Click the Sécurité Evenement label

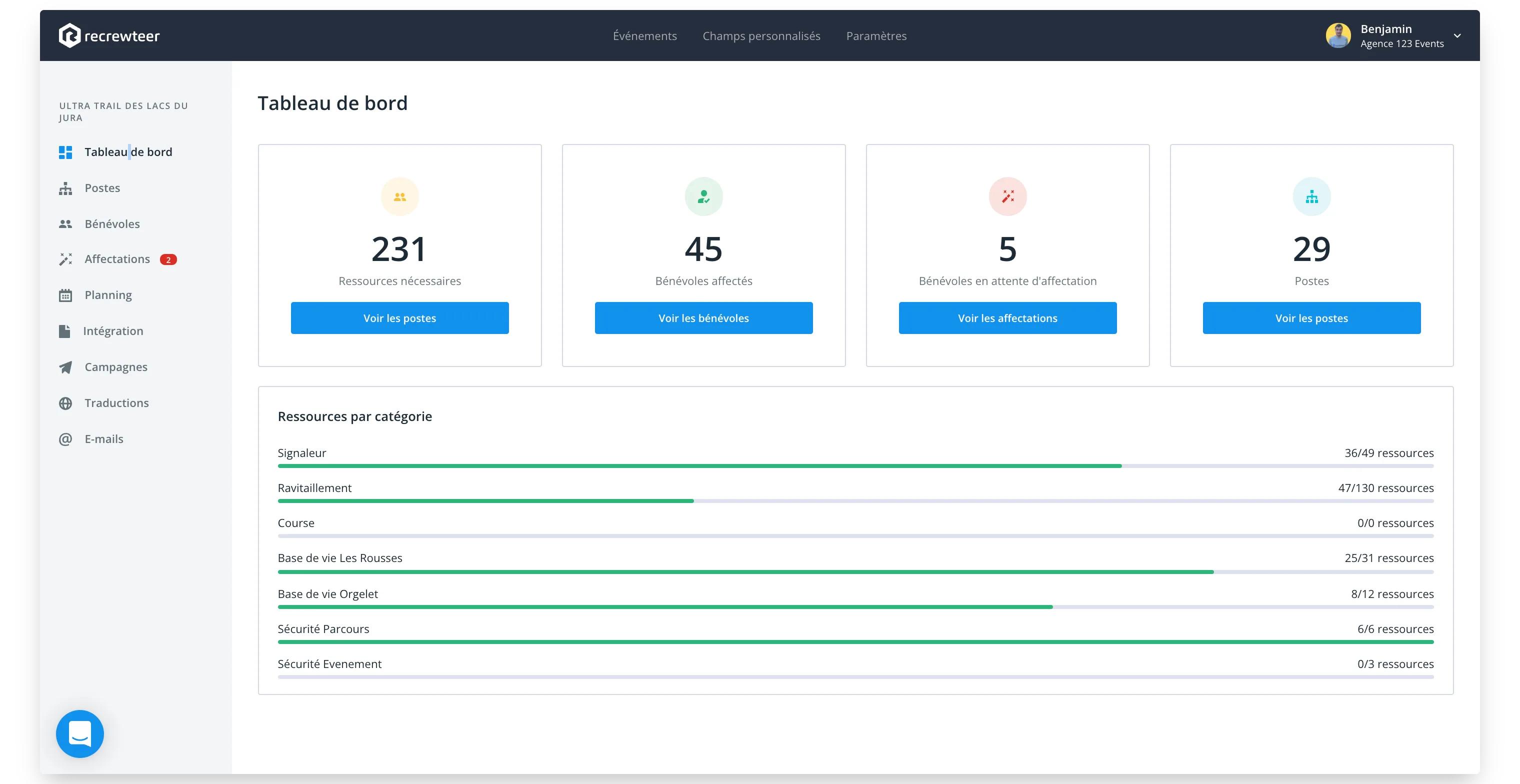click(x=329, y=664)
